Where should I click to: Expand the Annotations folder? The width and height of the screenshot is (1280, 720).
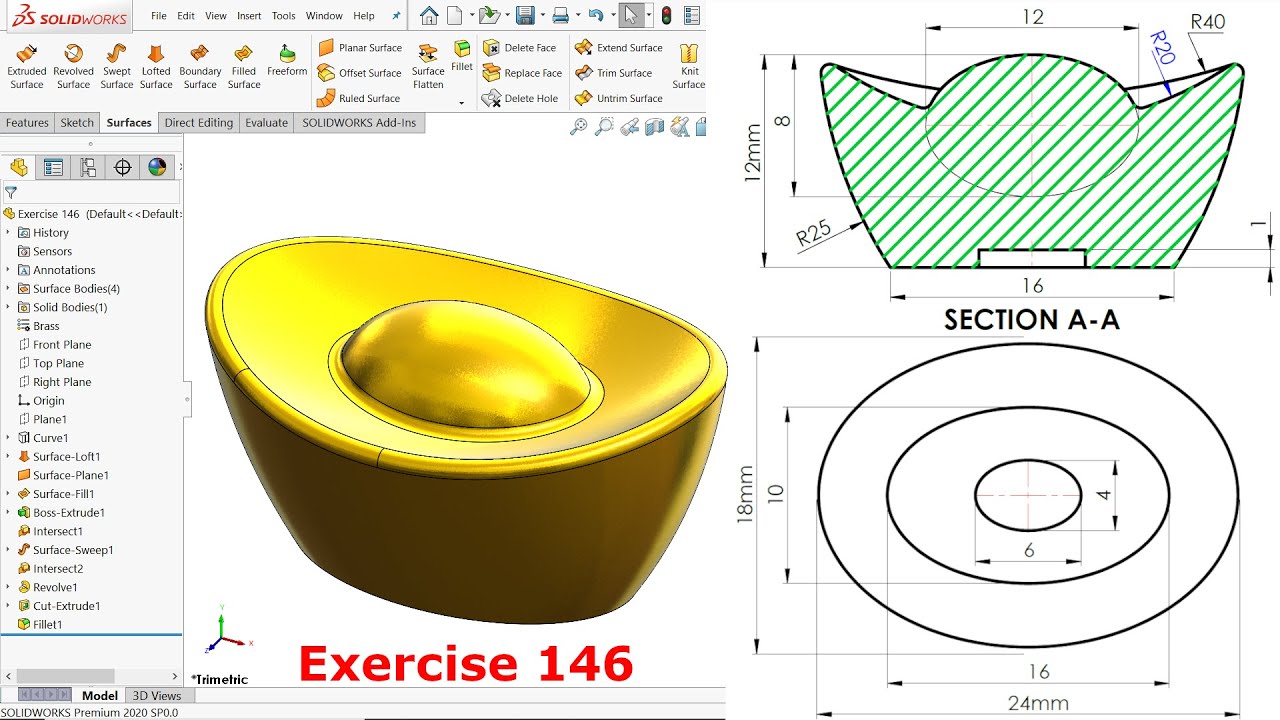click(x=8, y=270)
